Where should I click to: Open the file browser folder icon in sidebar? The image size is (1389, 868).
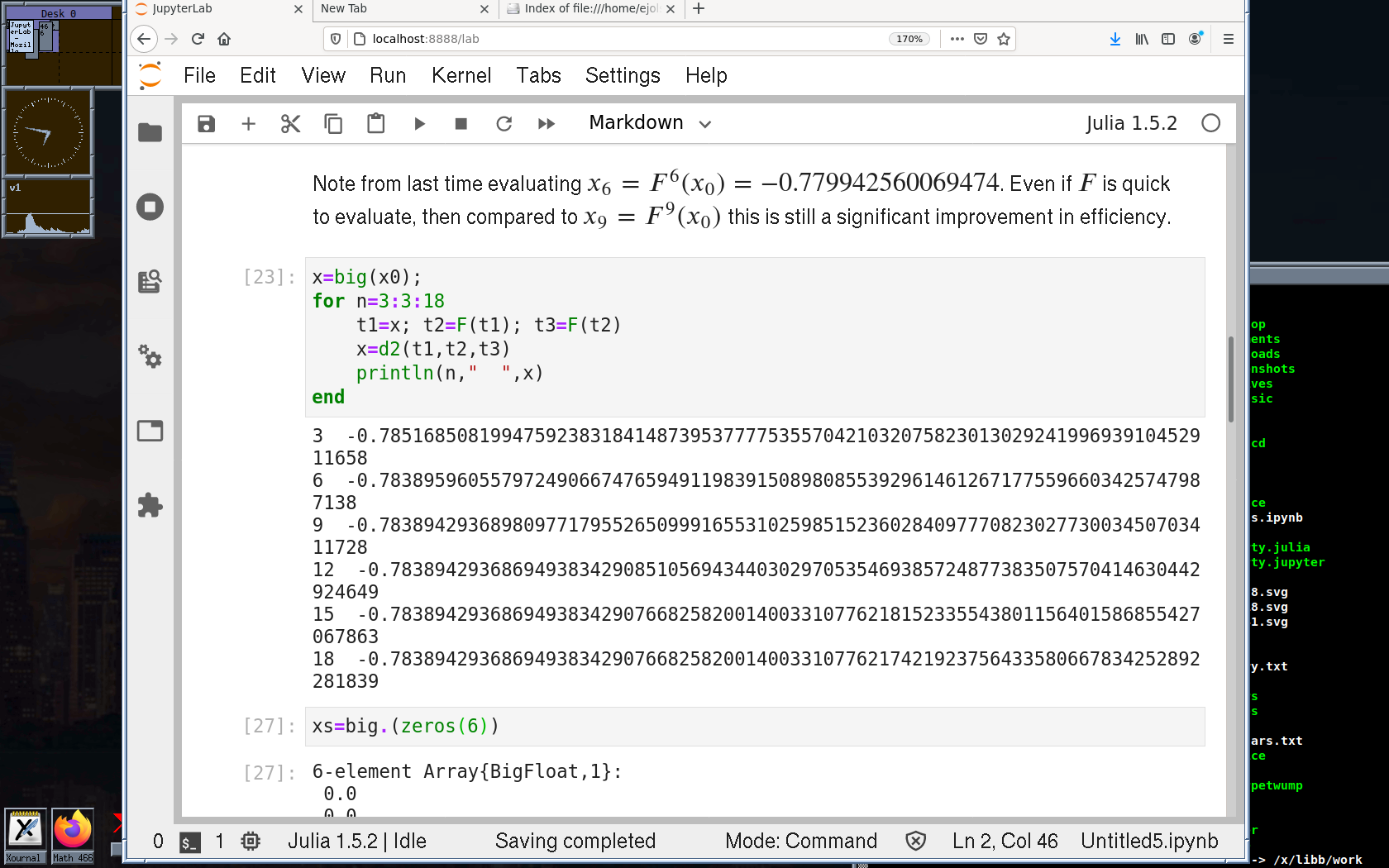[150, 132]
